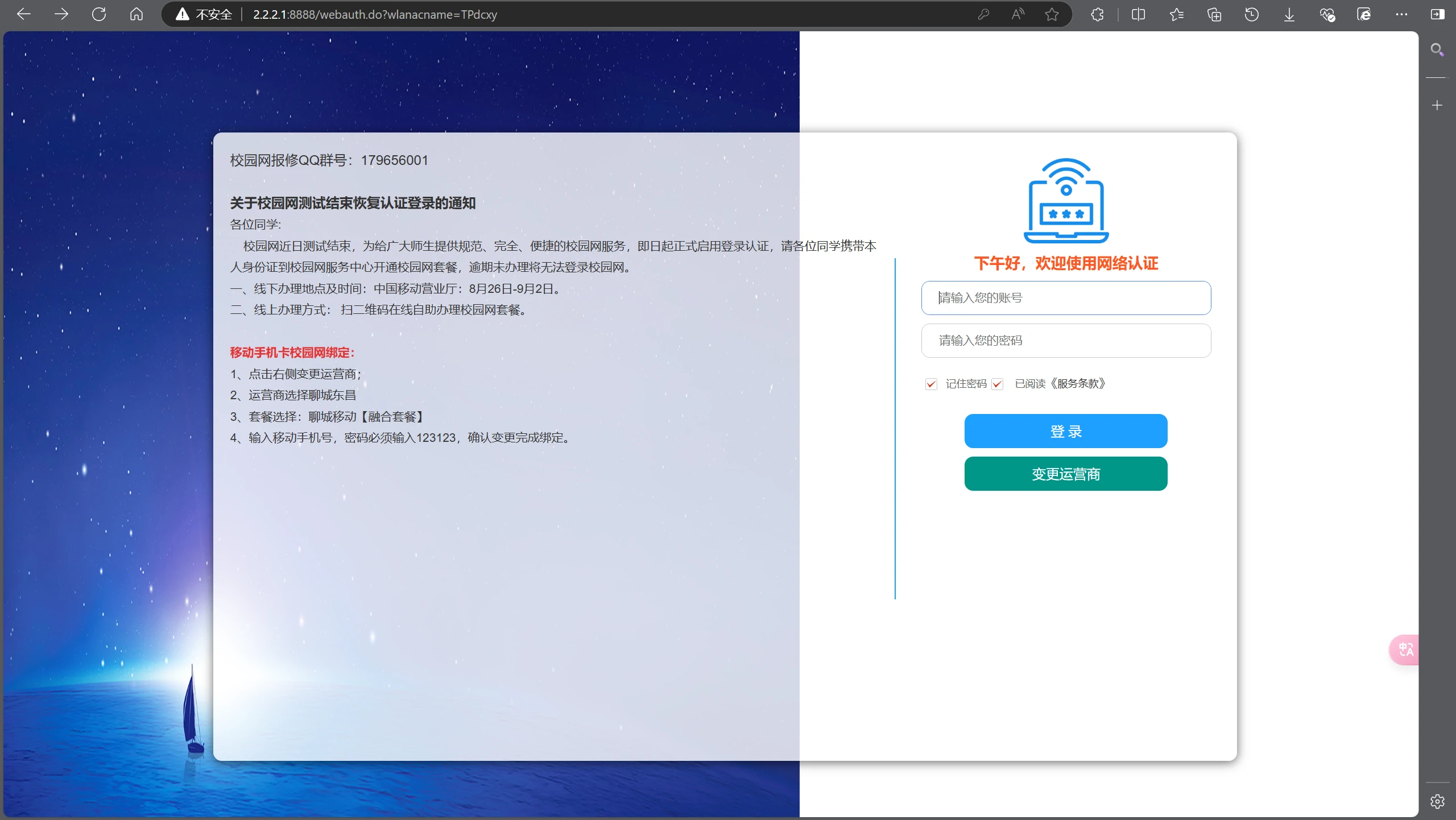Viewport: 1456px width, 820px height.
Task: Open browsing History
Action: (1252, 14)
